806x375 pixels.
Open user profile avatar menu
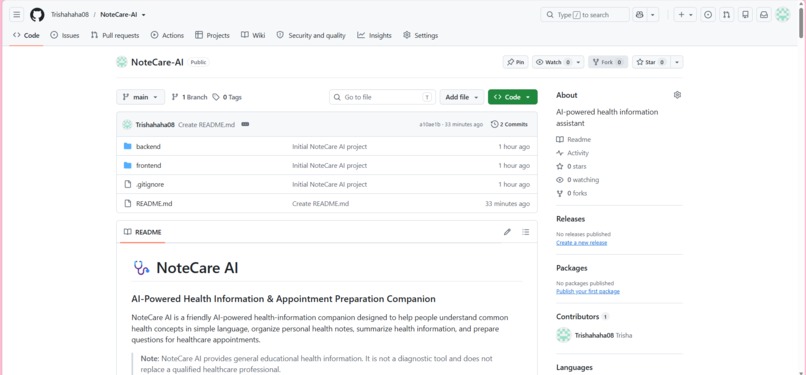(x=782, y=15)
